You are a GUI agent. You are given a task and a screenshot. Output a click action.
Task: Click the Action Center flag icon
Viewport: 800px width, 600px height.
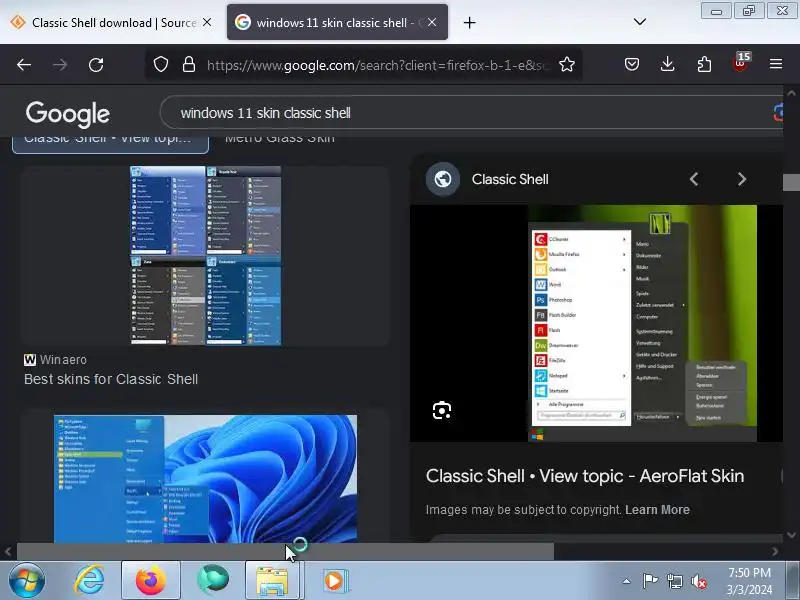[x=650, y=581]
